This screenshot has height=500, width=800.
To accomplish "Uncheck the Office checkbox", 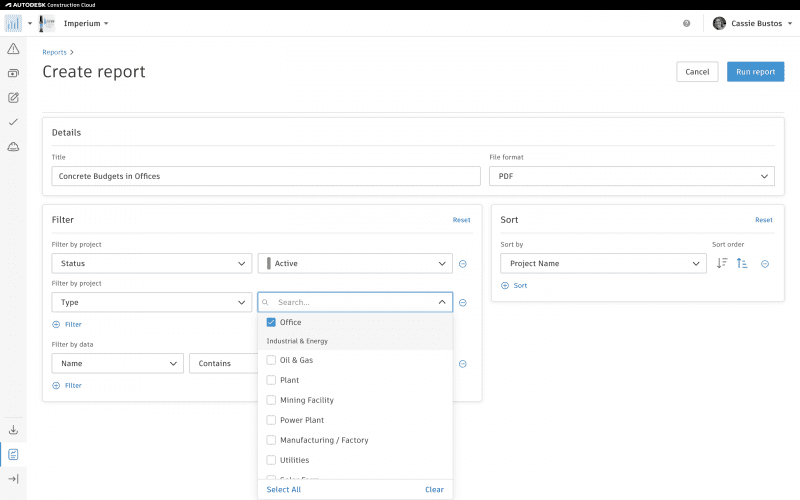I will click(x=271, y=322).
